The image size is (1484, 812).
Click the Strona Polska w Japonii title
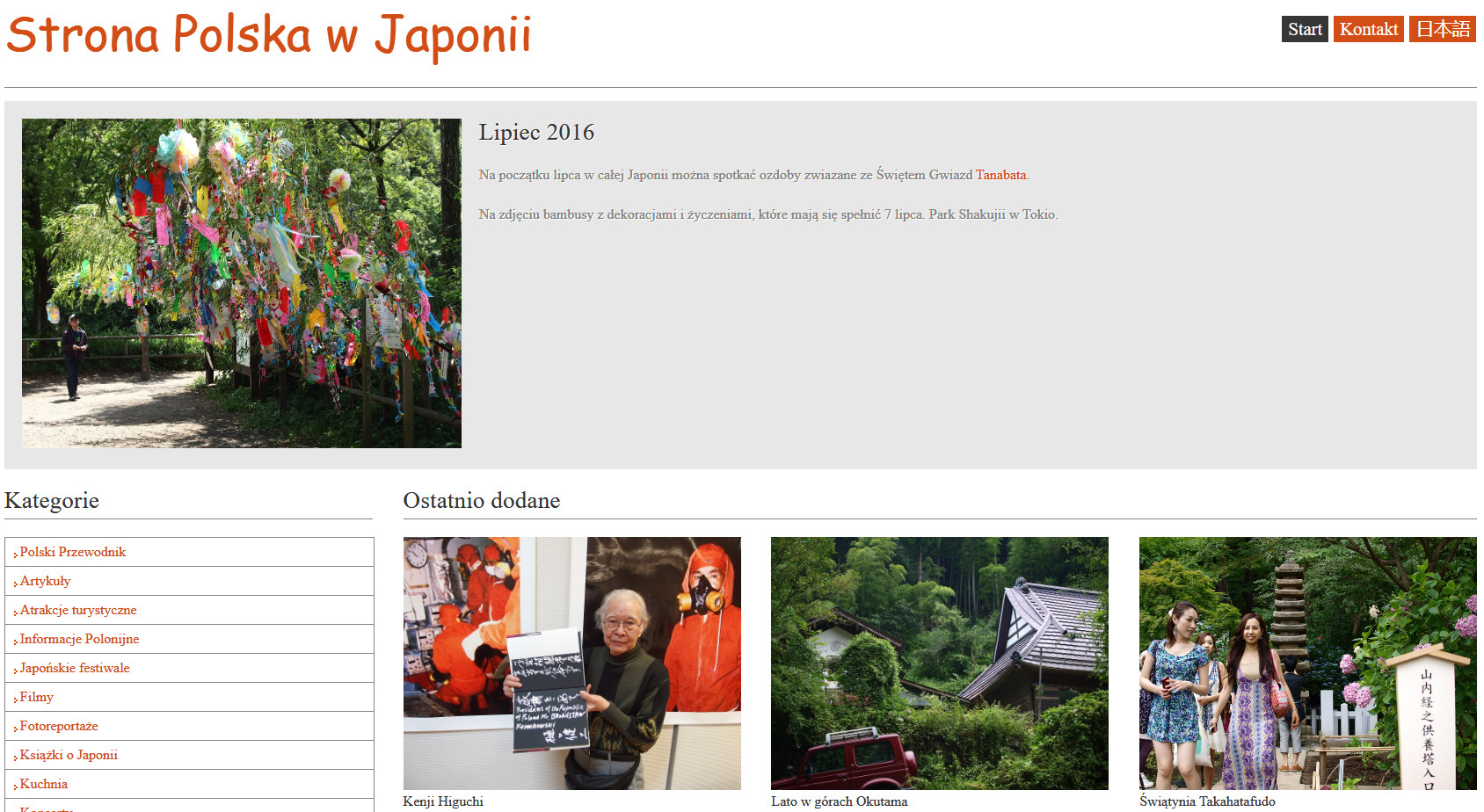(268, 35)
